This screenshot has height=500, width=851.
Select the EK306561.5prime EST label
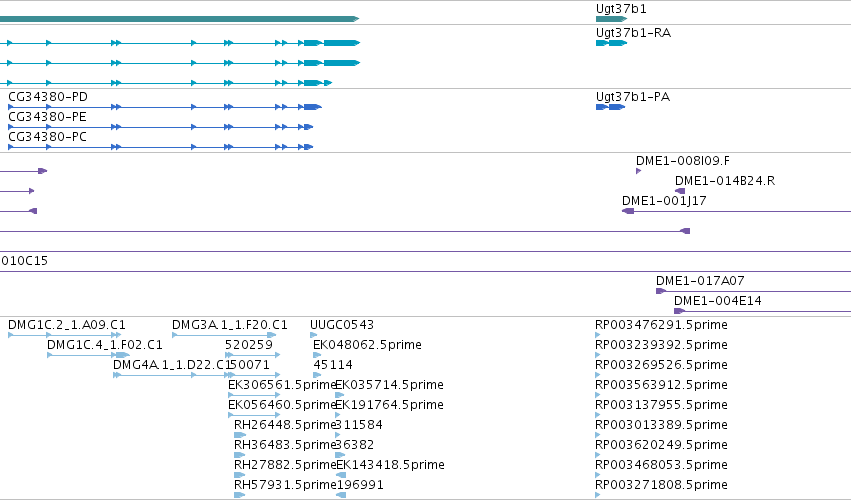[x=282, y=385]
